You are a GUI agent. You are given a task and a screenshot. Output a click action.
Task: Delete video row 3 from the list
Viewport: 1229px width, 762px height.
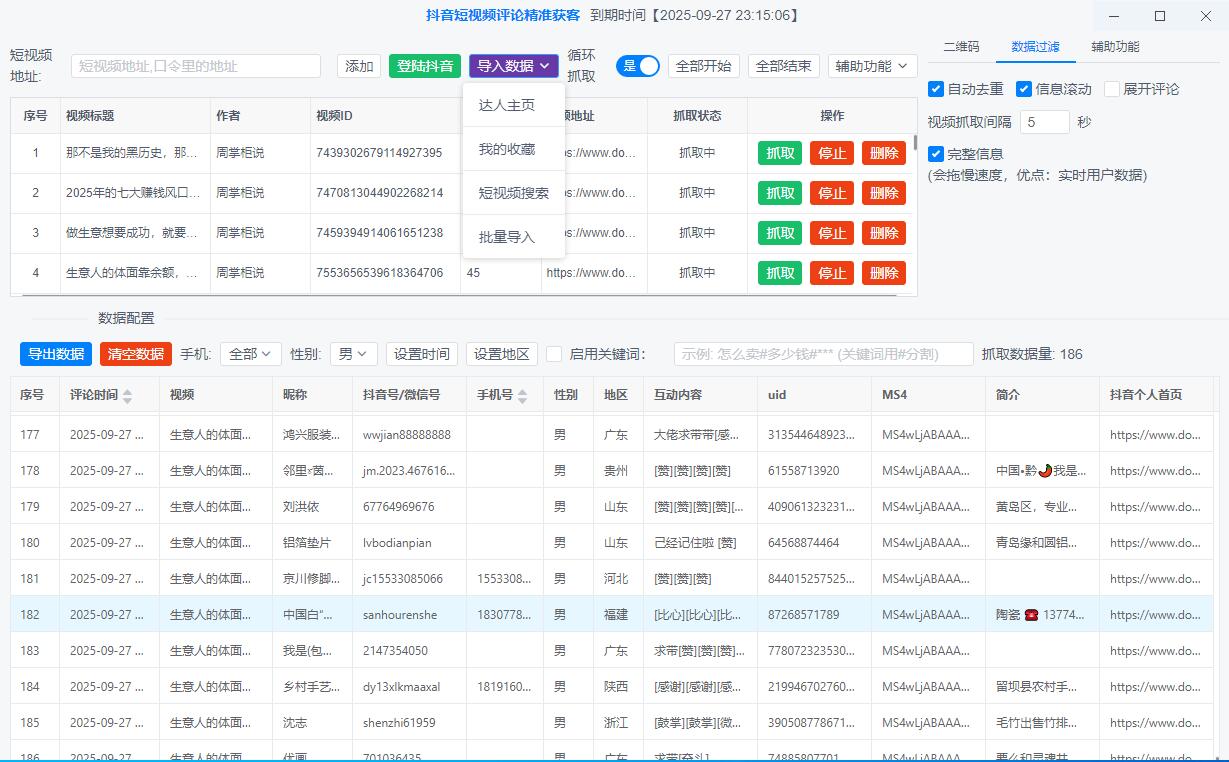(884, 233)
